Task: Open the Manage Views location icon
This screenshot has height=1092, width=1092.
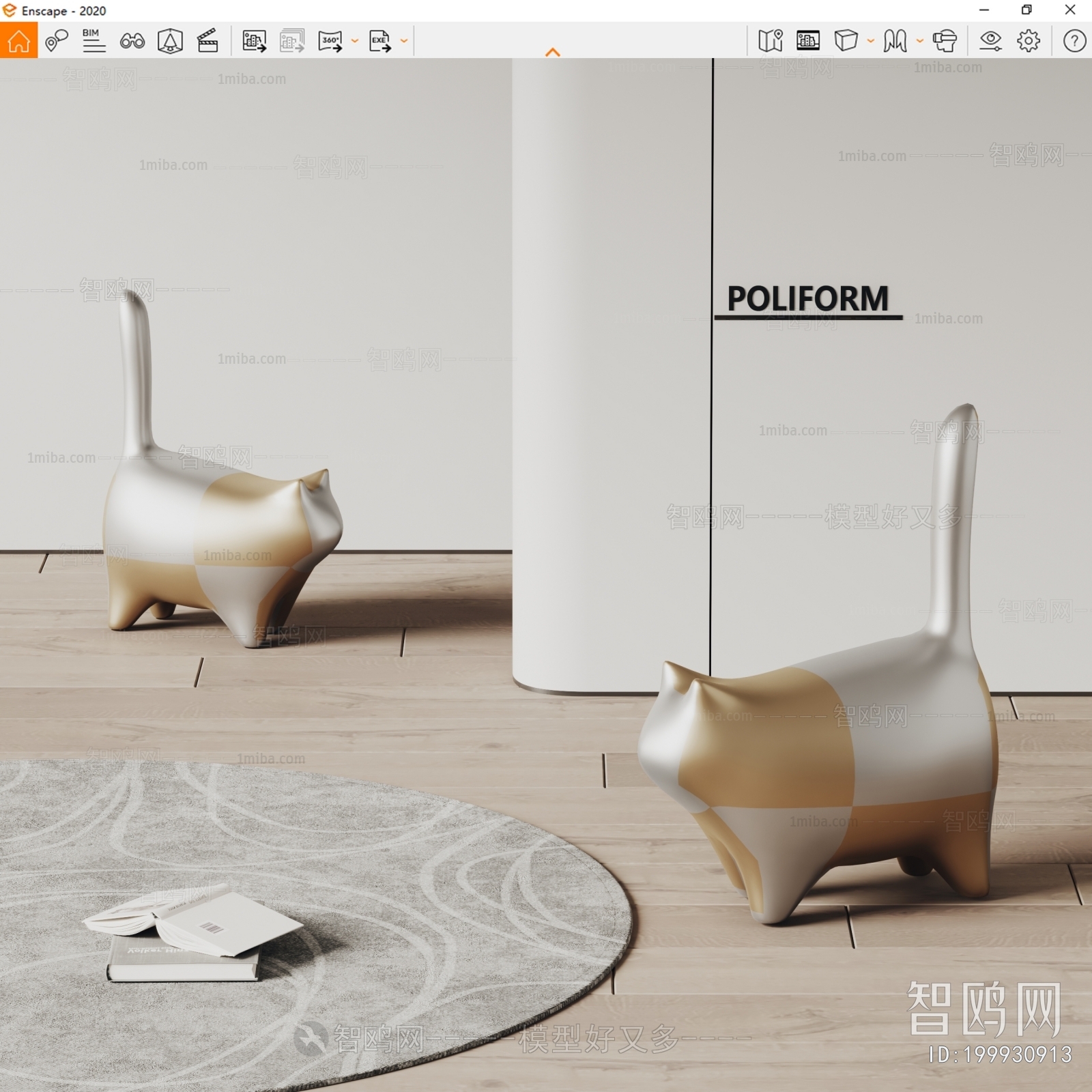Action: (57, 41)
